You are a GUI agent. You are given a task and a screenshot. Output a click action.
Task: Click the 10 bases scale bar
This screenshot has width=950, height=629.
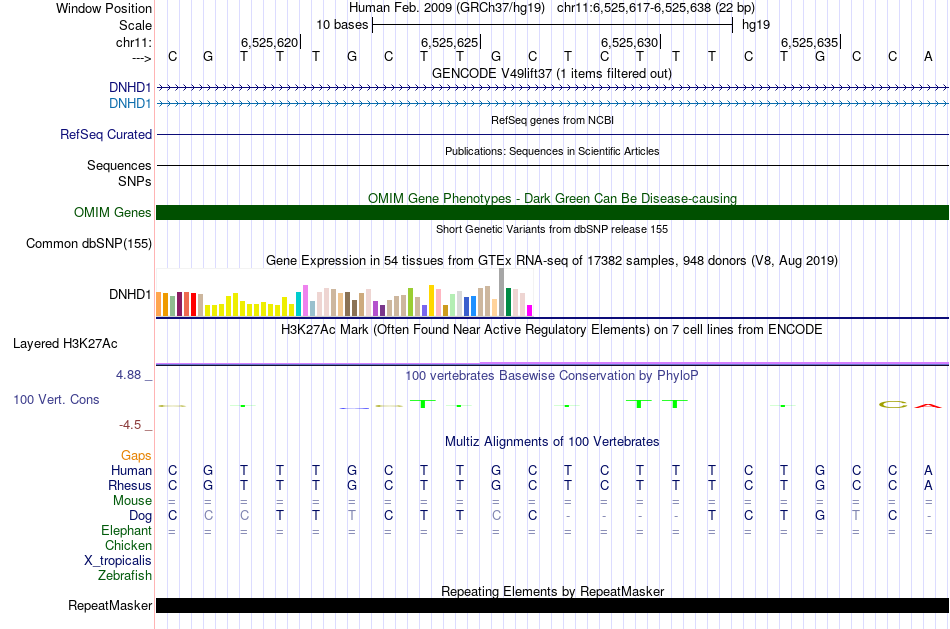click(x=552, y=24)
